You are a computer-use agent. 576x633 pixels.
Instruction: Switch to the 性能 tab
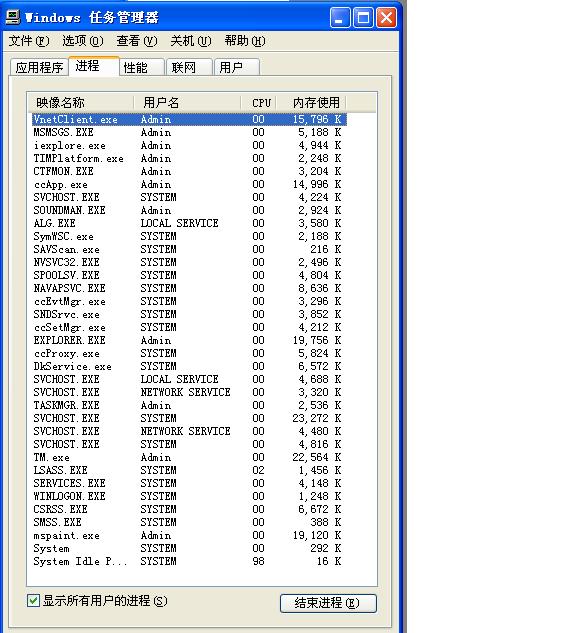[x=142, y=67]
